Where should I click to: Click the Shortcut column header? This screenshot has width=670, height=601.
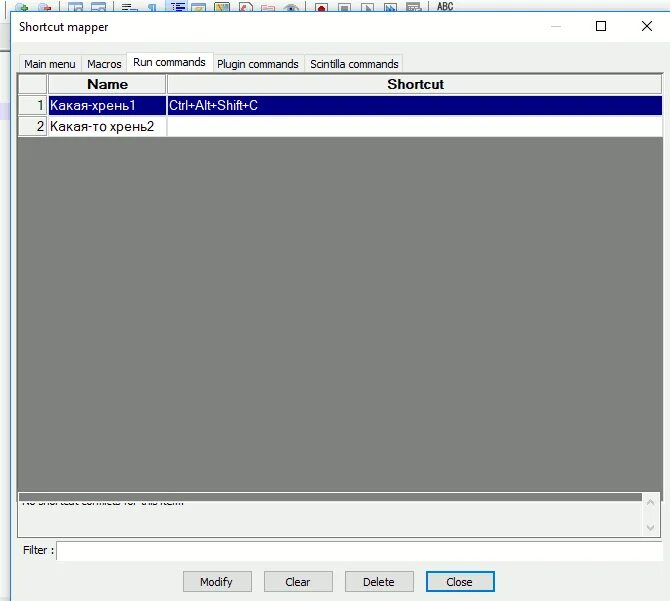pos(414,84)
